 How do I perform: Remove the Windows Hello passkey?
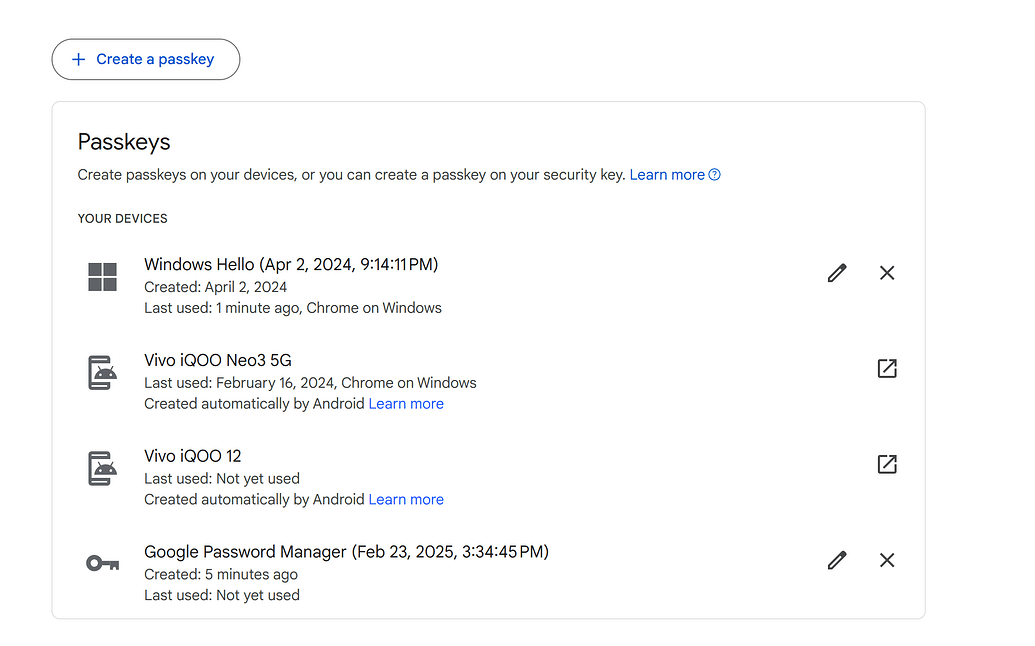(x=887, y=273)
